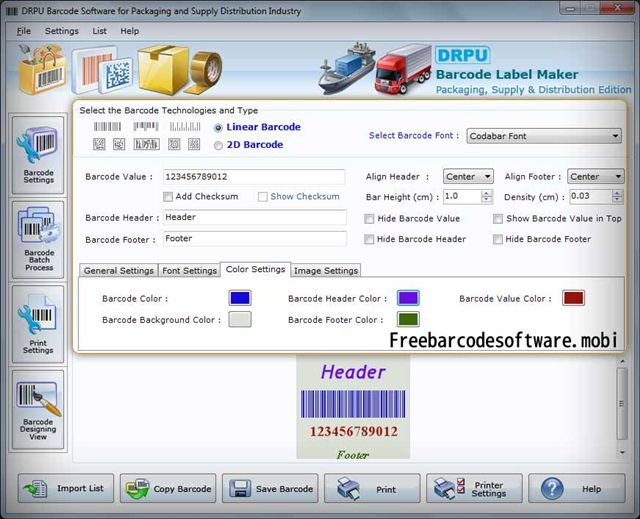Click the Copy Barcode button
This screenshot has height=519, width=640.
point(168,488)
